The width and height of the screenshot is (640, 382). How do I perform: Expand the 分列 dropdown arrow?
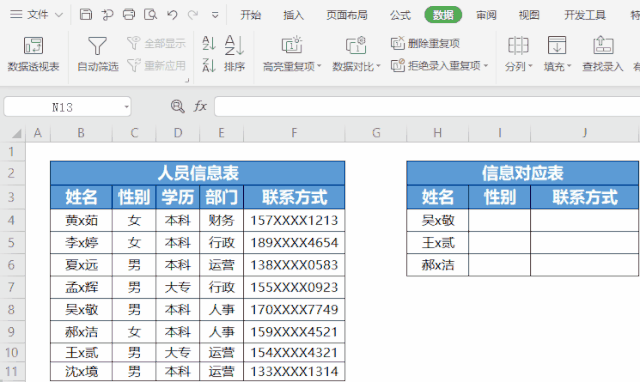[x=530, y=66]
